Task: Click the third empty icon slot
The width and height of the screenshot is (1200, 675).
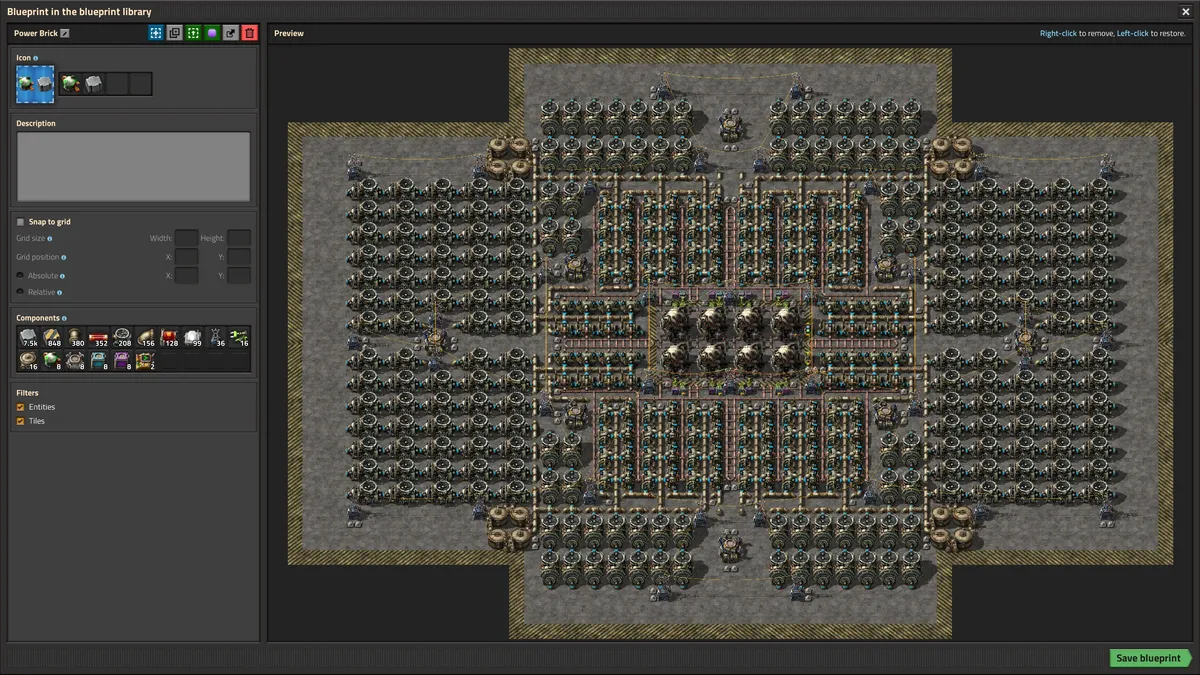Action: tap(117, 84)
